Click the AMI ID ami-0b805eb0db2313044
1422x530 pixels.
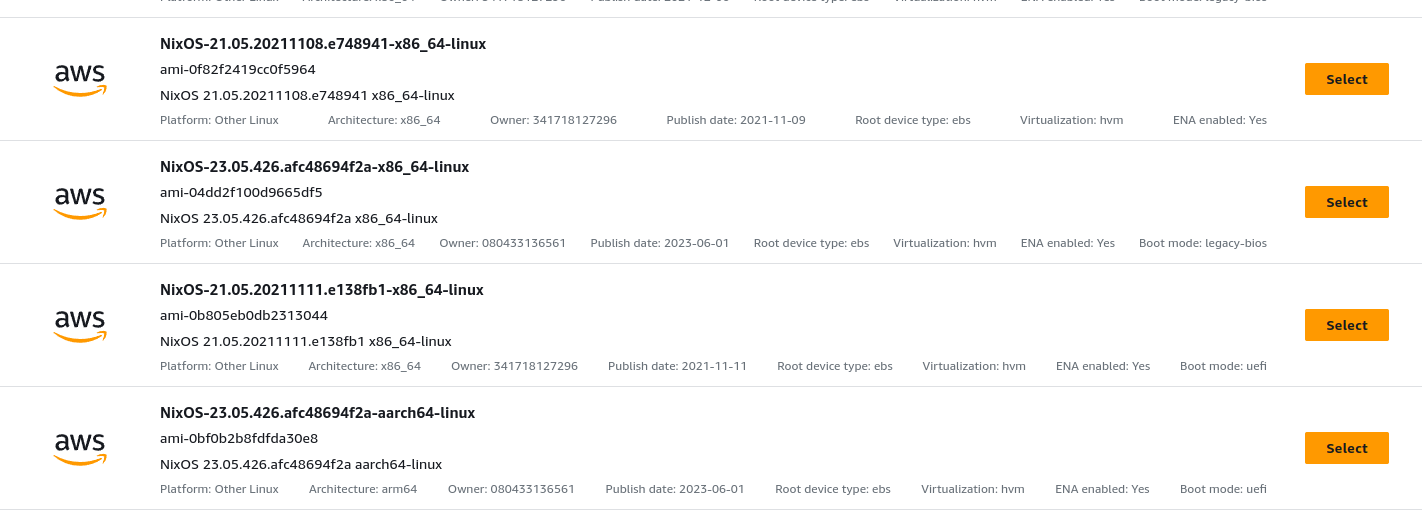[x=244, y=316]
